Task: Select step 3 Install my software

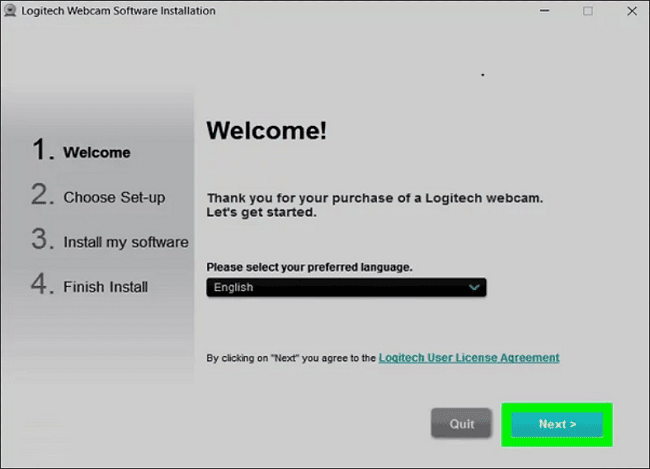Action: point(110,240)
